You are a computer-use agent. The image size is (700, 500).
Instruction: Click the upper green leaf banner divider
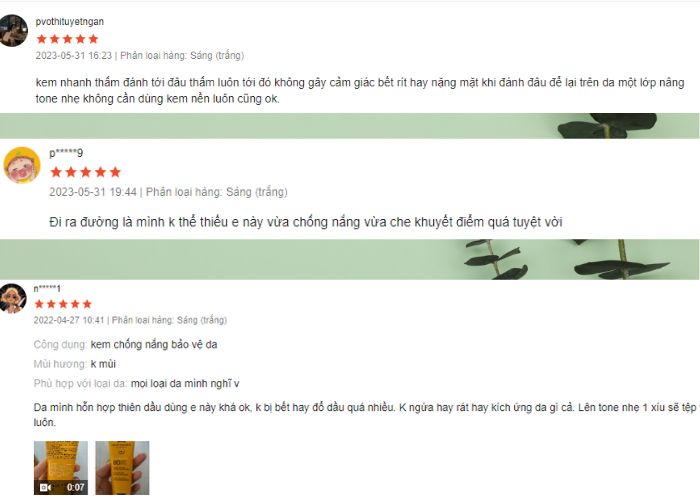tap(350, 125)
